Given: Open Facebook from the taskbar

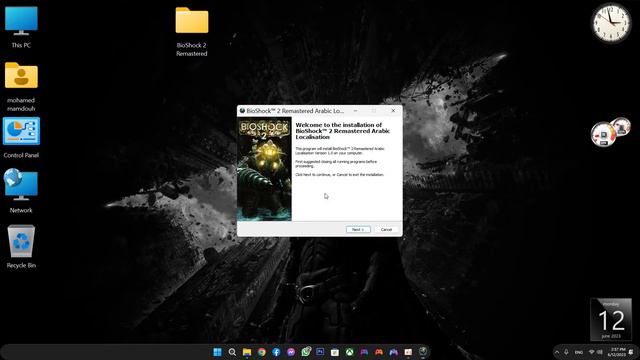Looking at the screenshot, I should [276, 352].
